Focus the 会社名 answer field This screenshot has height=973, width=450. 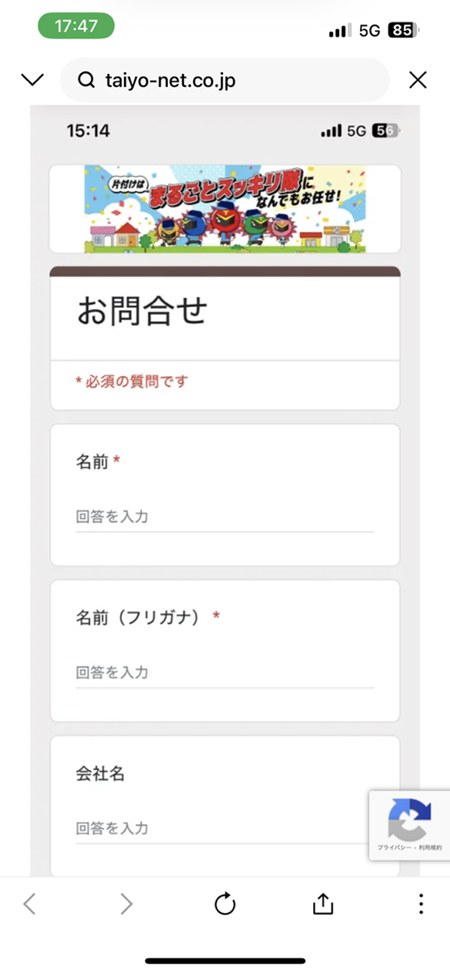(225, 829)
